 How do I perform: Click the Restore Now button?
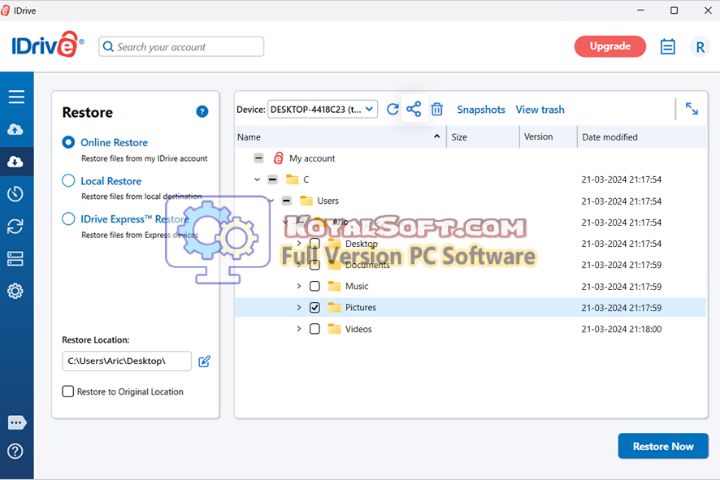point(663,446)
